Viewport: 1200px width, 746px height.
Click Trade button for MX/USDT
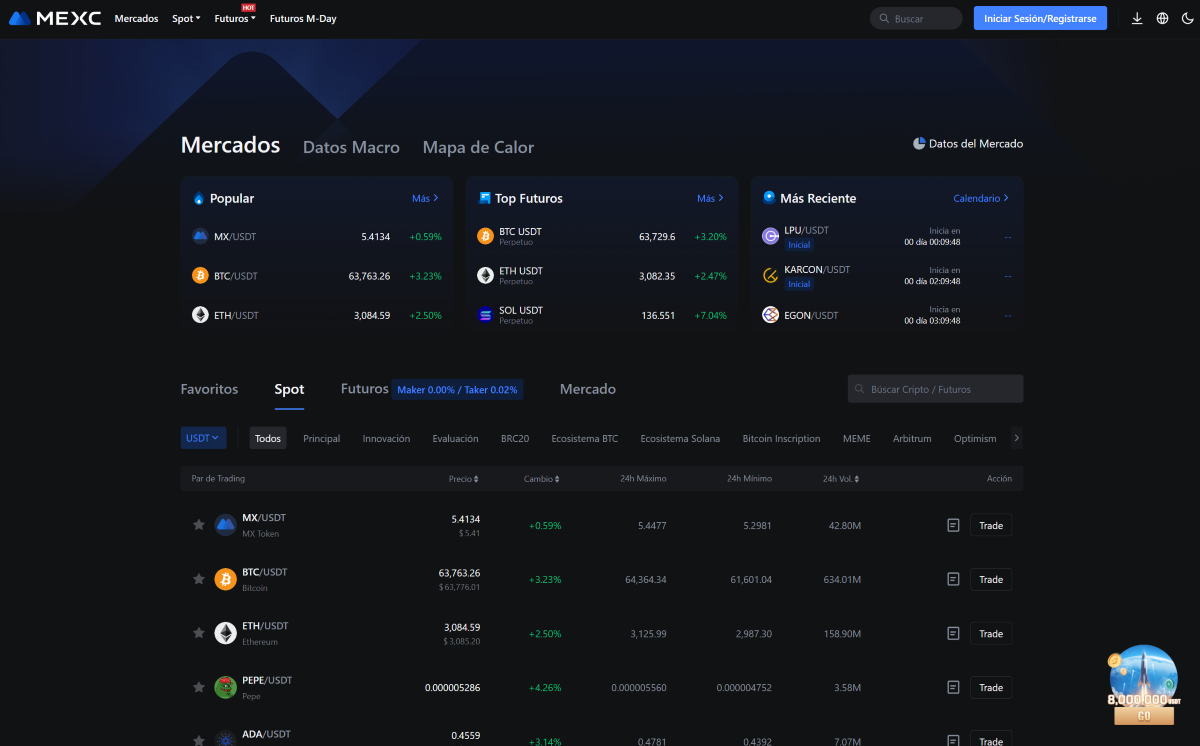click(991, 525)
